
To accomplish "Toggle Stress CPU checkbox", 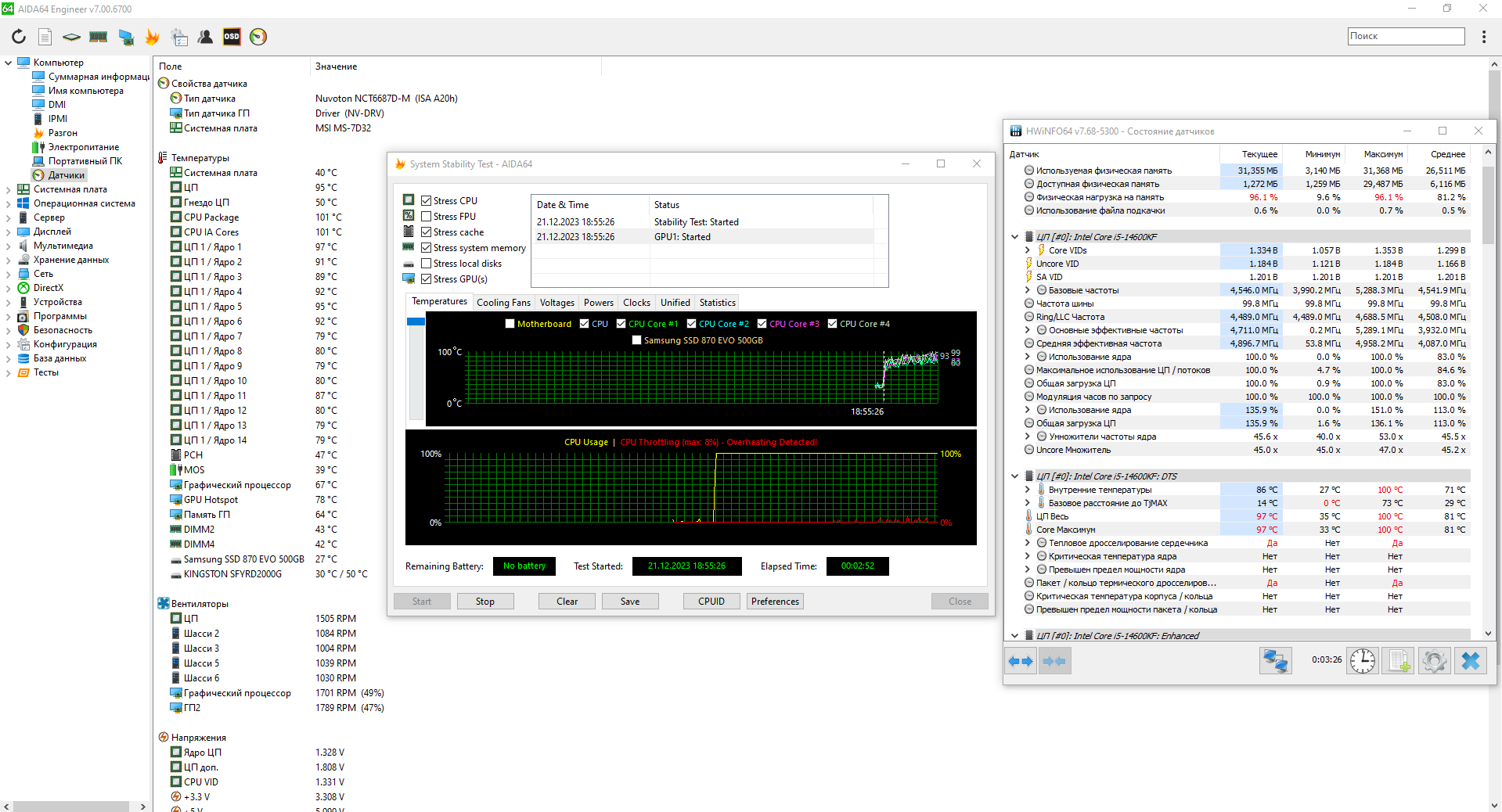I will pyautogui.click(x=427, y=201).
